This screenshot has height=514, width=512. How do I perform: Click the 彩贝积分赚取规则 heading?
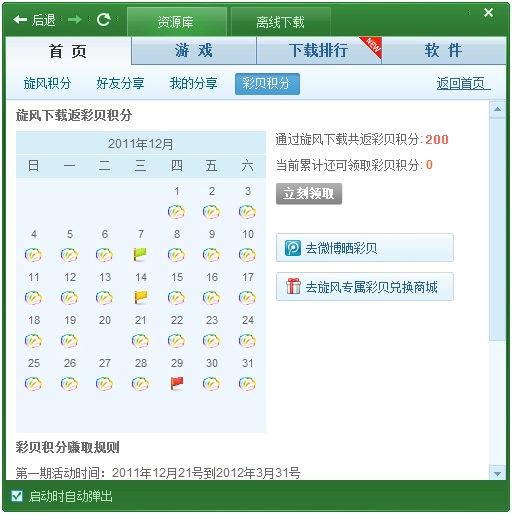tap(67, 448)
